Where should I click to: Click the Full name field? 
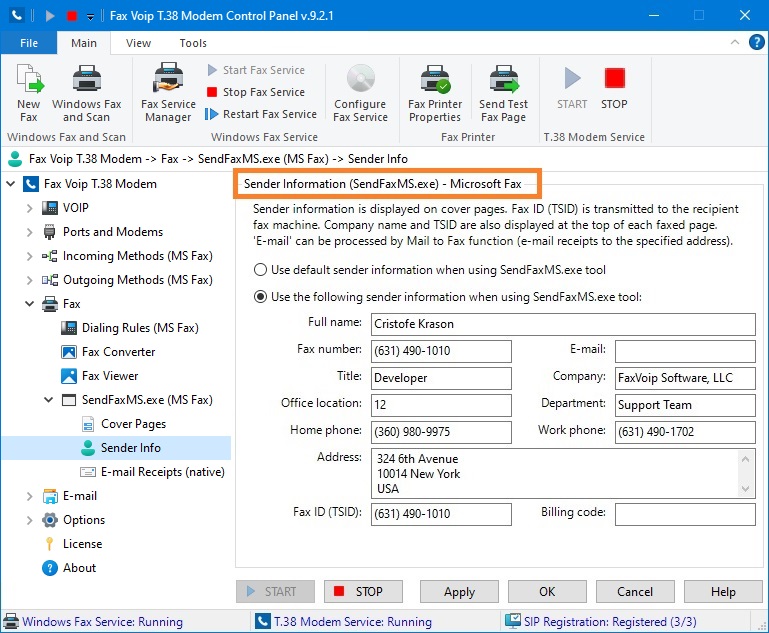point(563,324)
